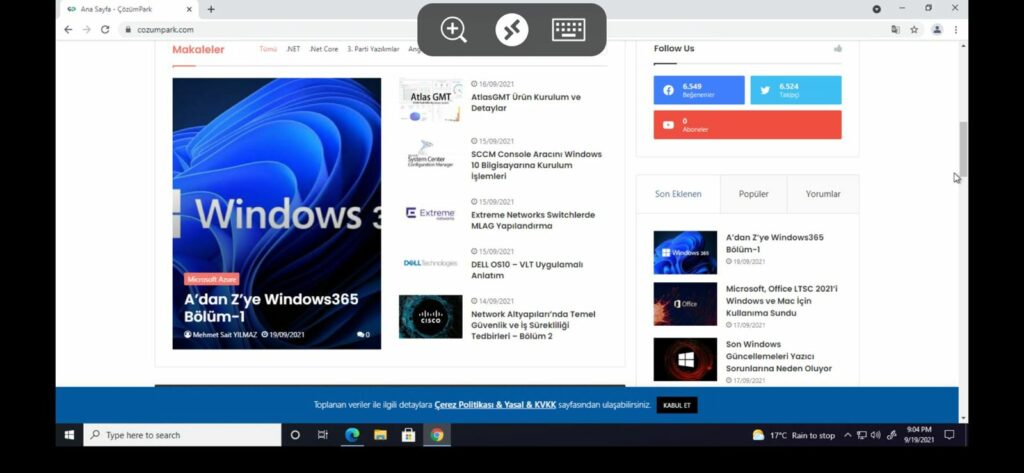
Task: Click the Extreme networks logo thumbnail
Action: (430, 213)
